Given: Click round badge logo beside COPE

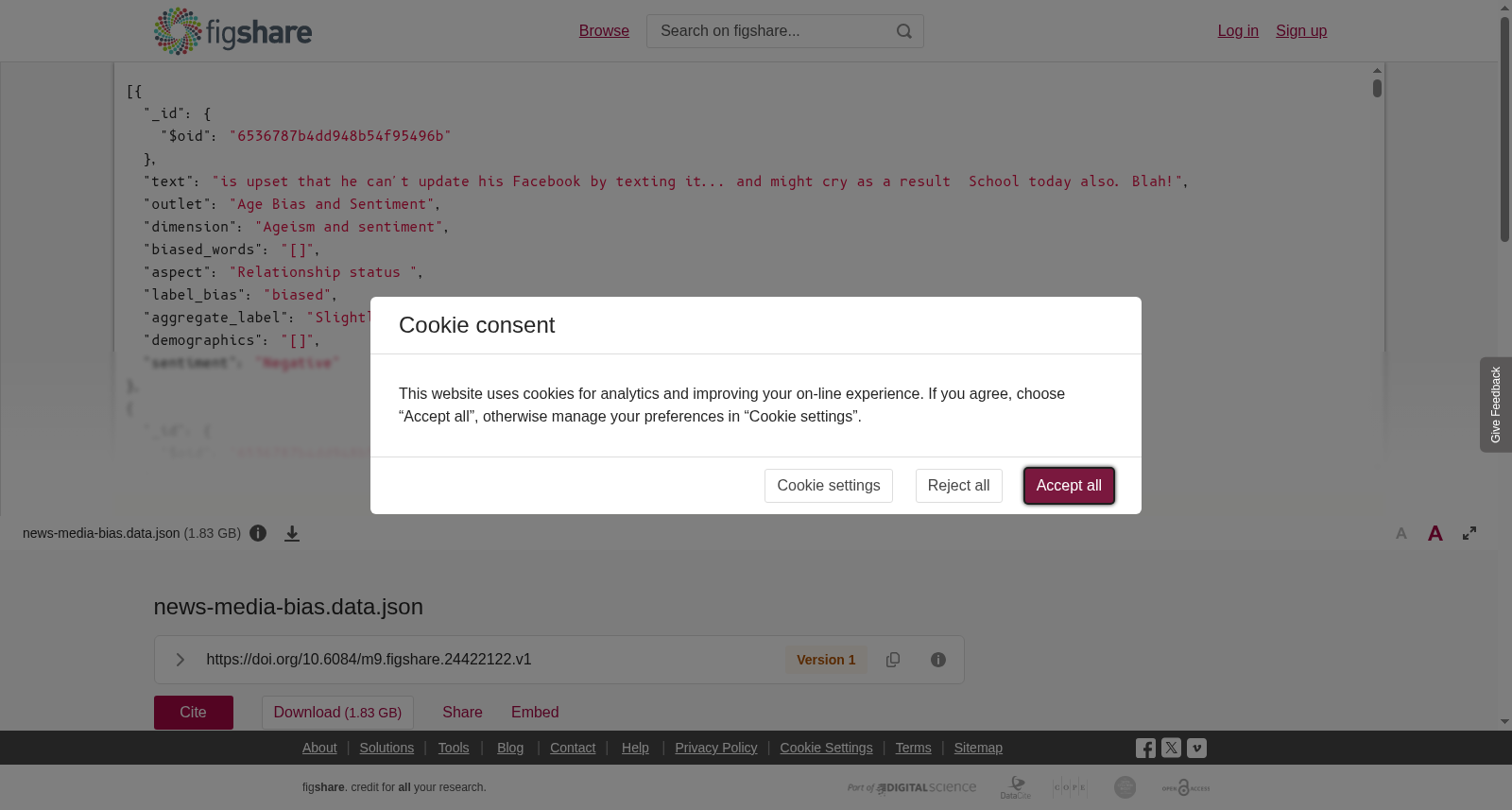Looking at the screenshot, I should point(1125,787).
